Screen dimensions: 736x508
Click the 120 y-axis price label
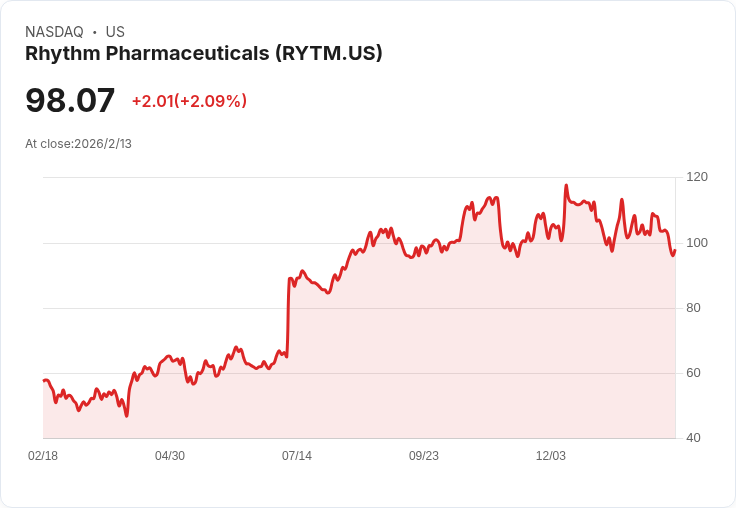click(x=697, y=177)
